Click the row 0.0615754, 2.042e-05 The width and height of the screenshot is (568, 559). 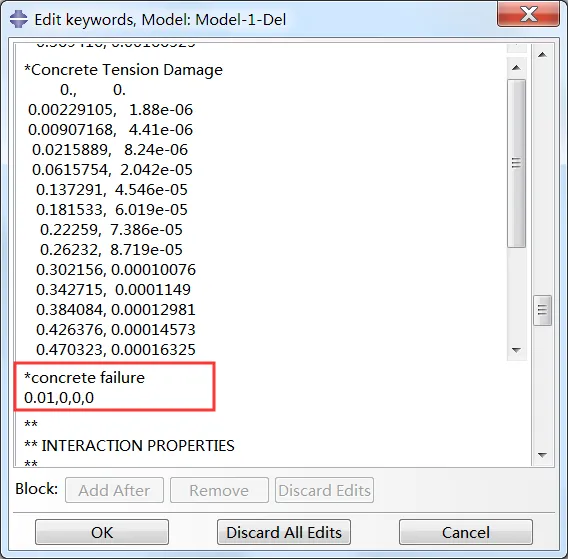112,170
